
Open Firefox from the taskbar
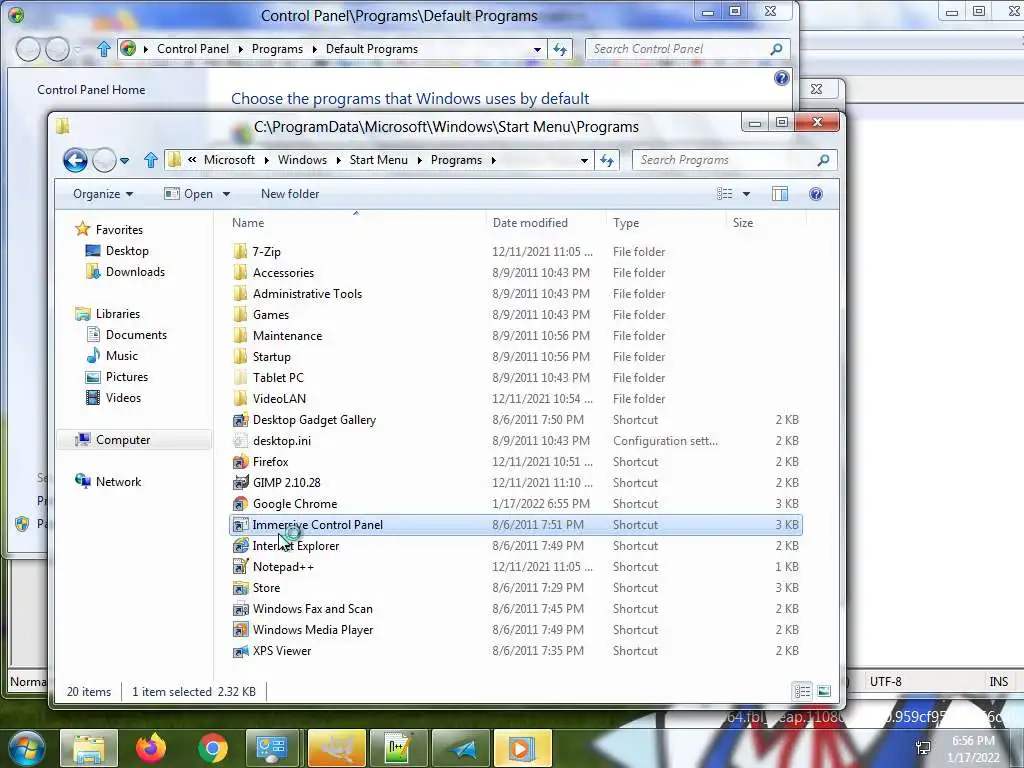pyautogui.click(x=151, y=748)
